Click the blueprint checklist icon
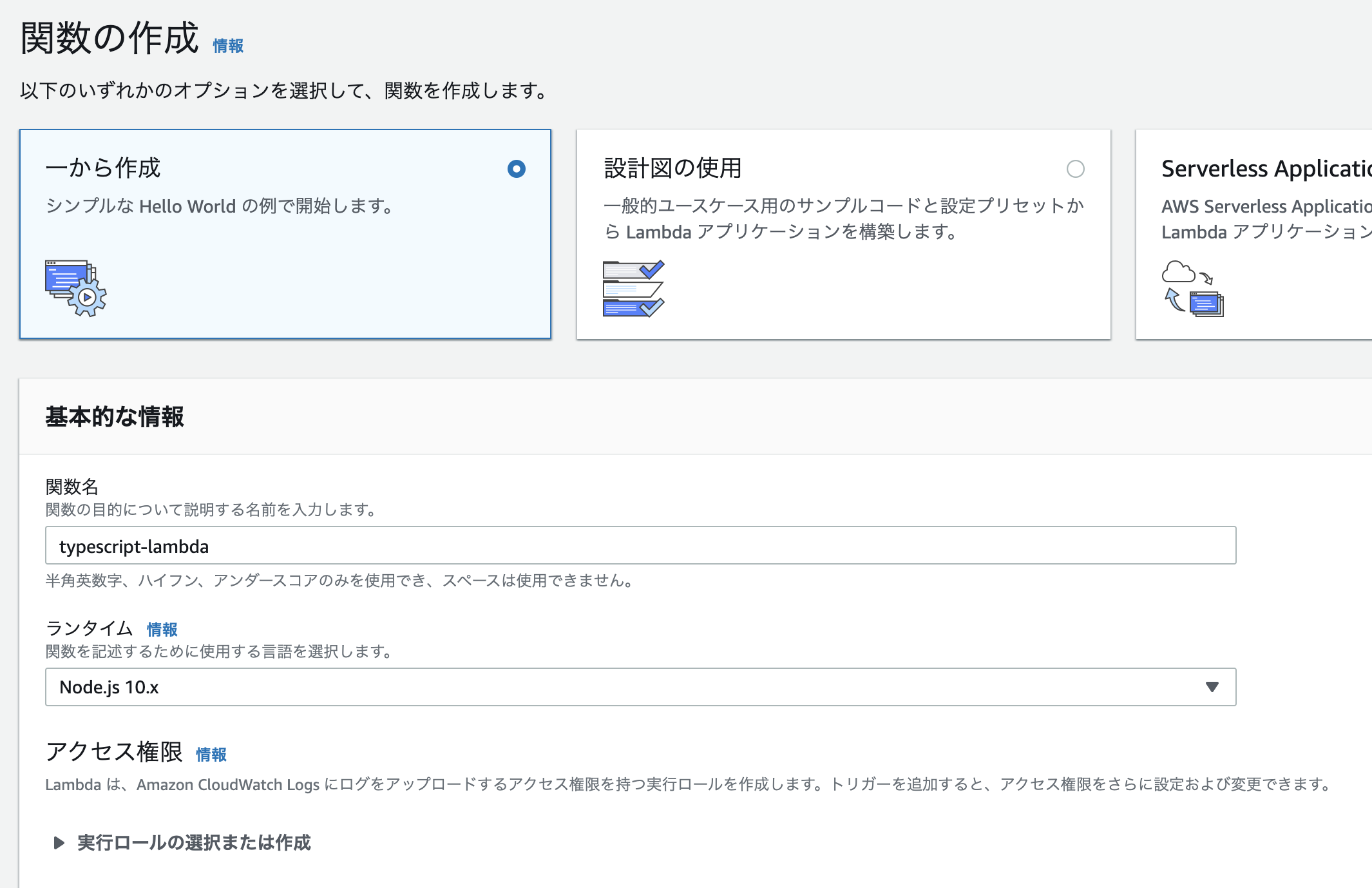The width and height of the screenshot is (1372, 888). 633,288
